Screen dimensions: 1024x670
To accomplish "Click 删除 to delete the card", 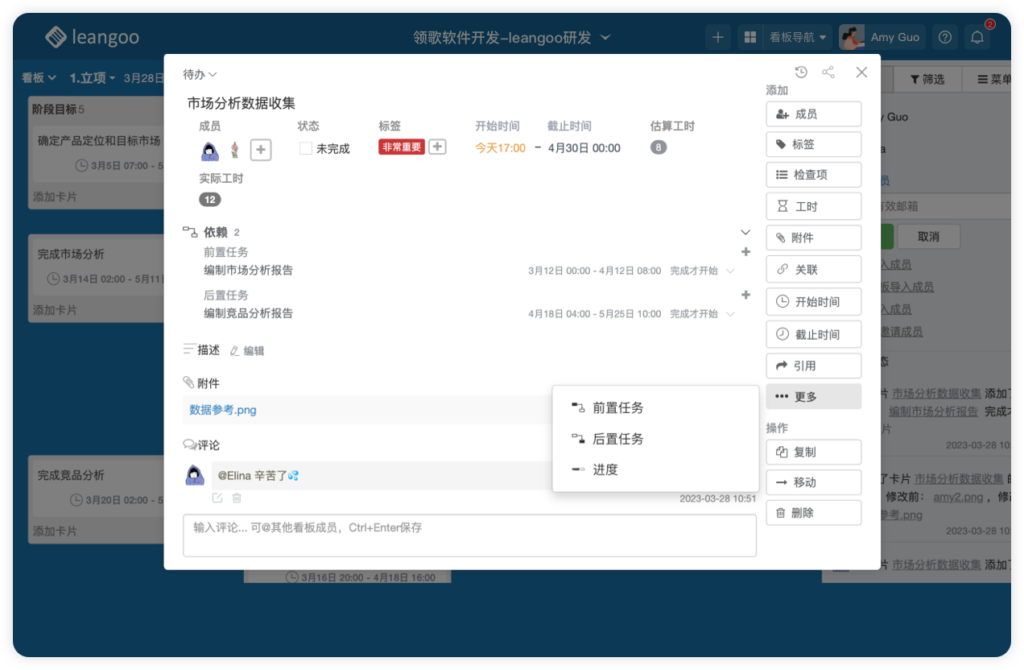I will tap(813, 512).
